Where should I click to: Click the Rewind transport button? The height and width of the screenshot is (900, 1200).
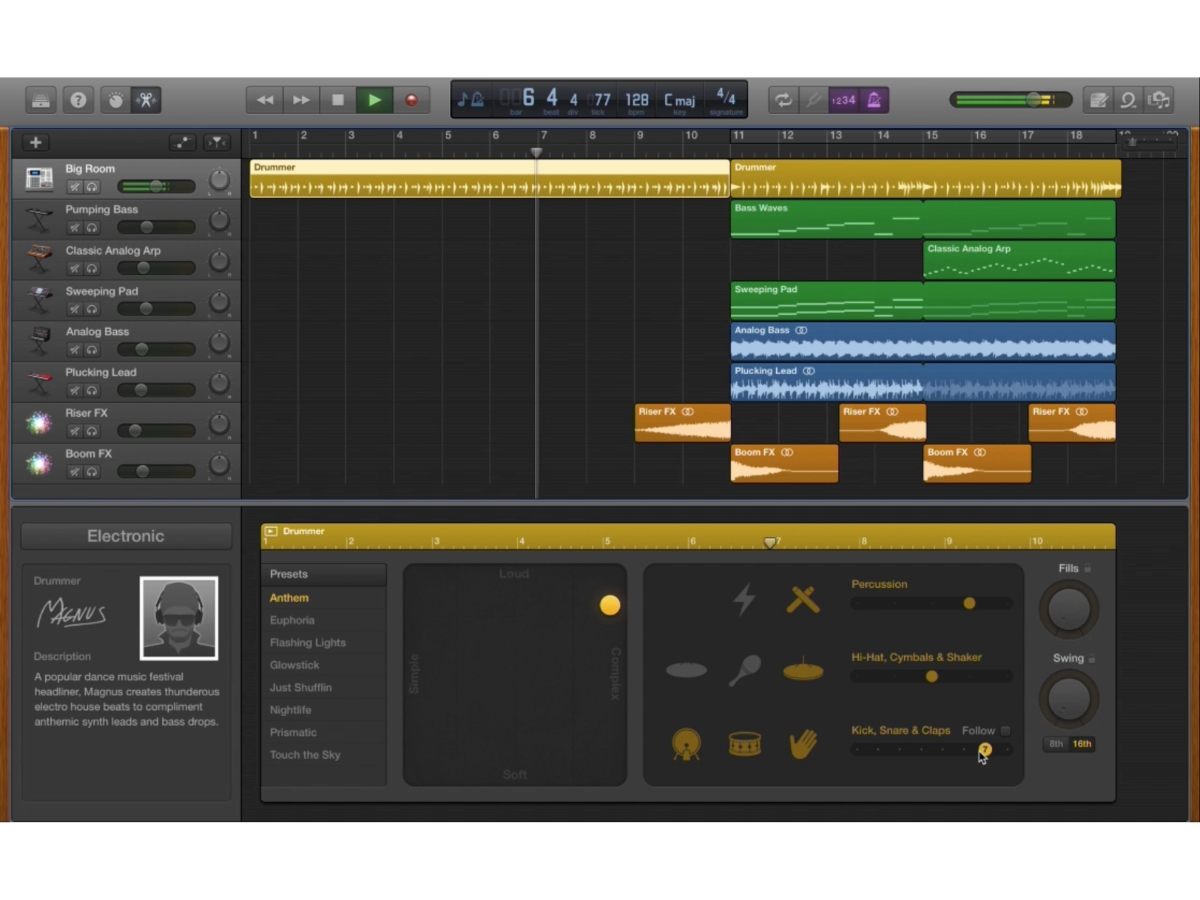coord(265,100)
